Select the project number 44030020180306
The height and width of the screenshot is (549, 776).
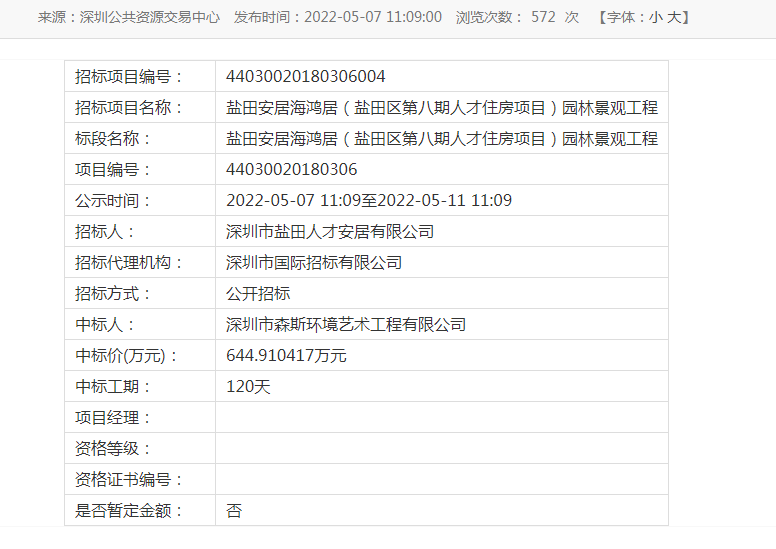[292, 170]
